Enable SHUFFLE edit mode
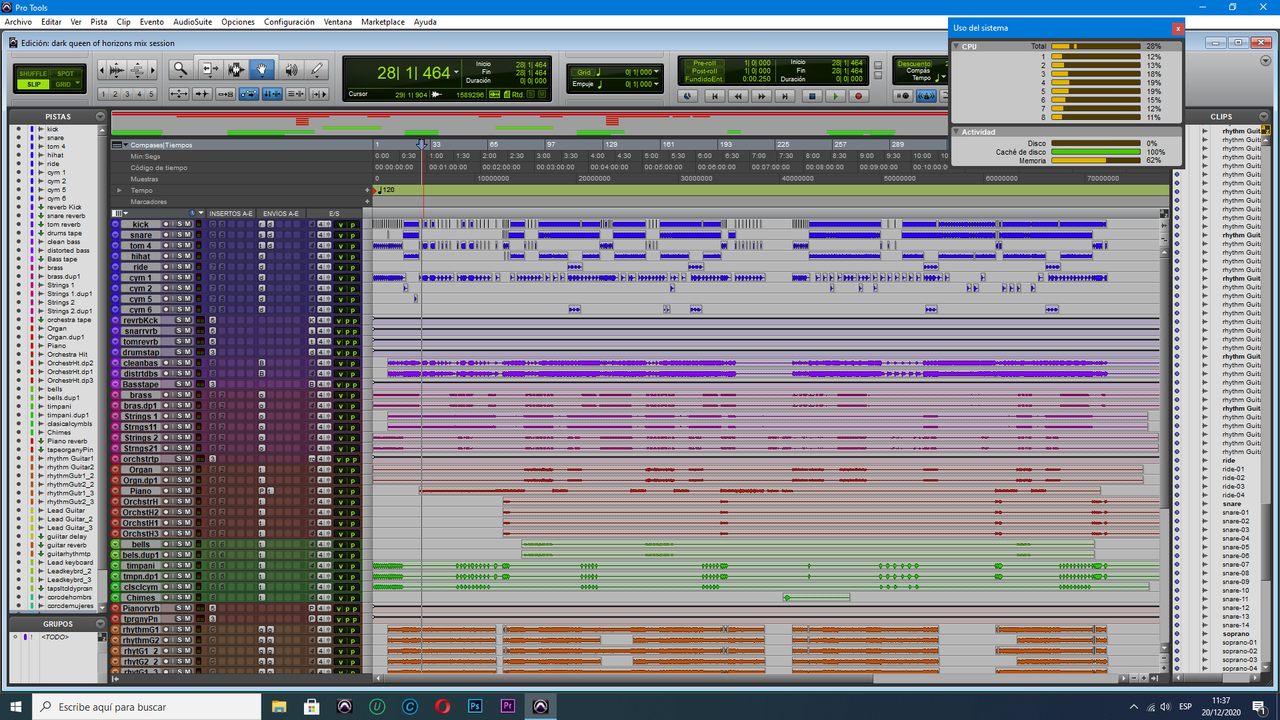 (x=33, y=73)
